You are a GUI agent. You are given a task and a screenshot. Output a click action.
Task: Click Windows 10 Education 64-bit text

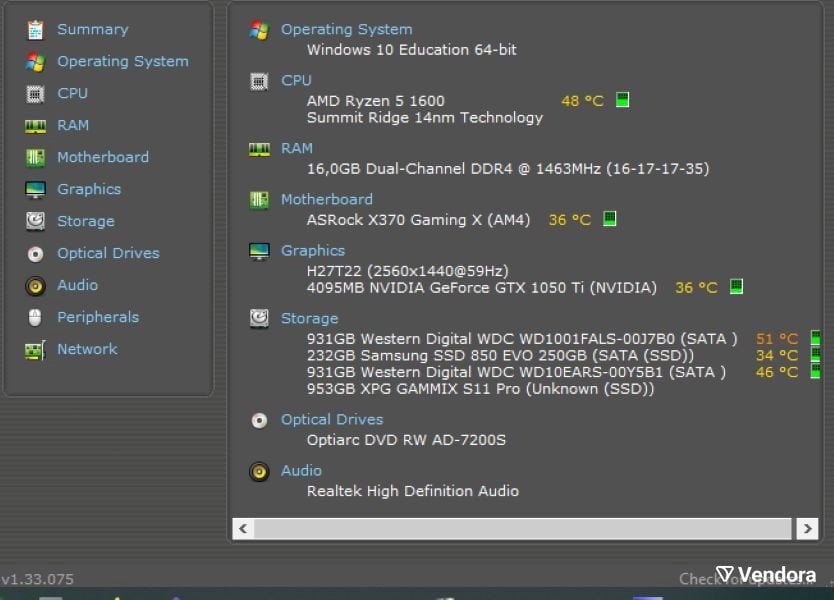(x=412, y=50)
